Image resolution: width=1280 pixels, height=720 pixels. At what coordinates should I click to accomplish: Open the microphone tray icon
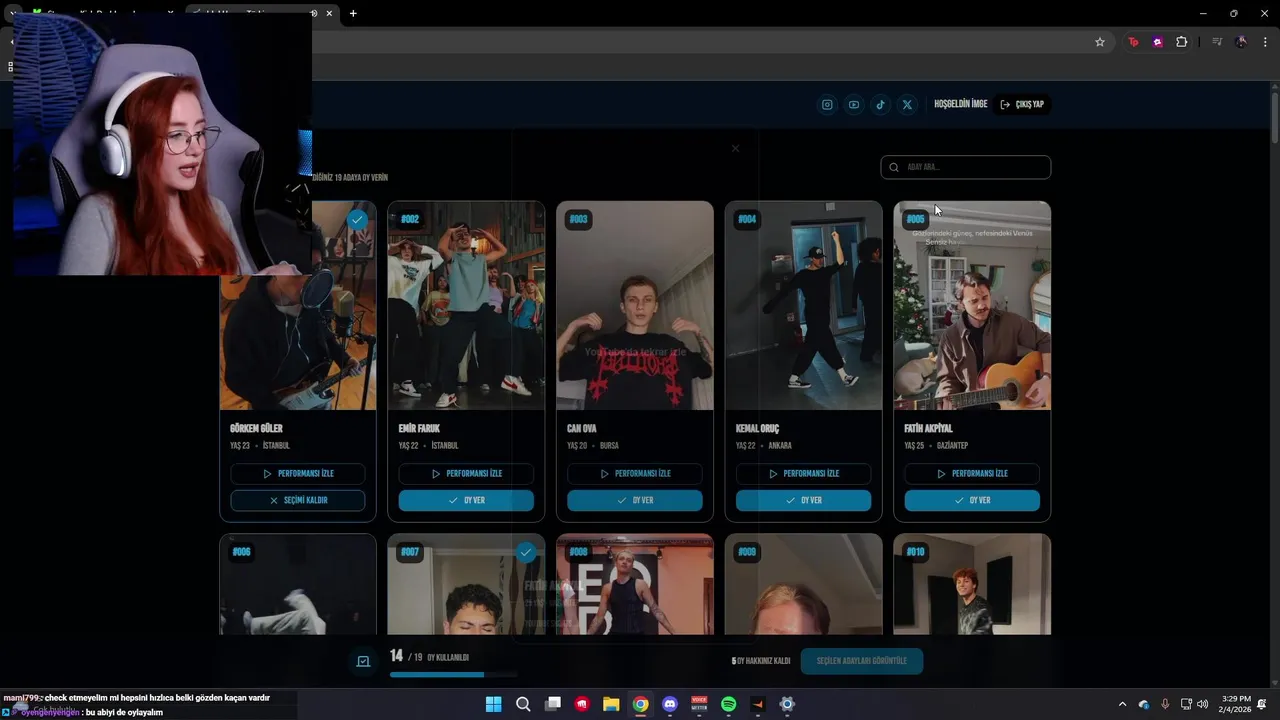(x=1165, y=704)
